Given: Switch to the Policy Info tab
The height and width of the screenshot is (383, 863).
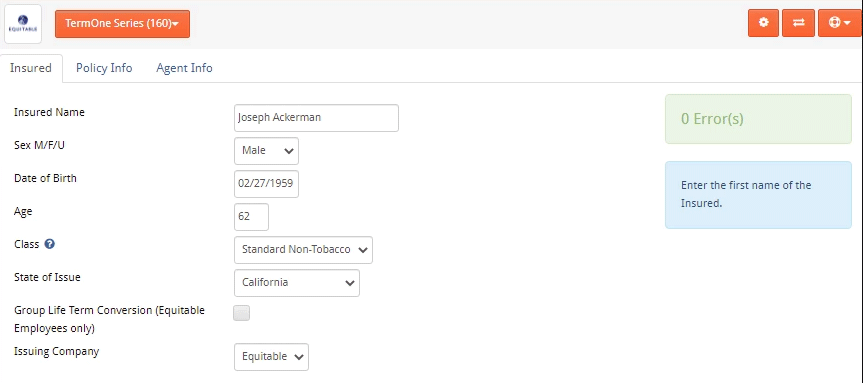Looking at the screenshot, I should [104, 68].
